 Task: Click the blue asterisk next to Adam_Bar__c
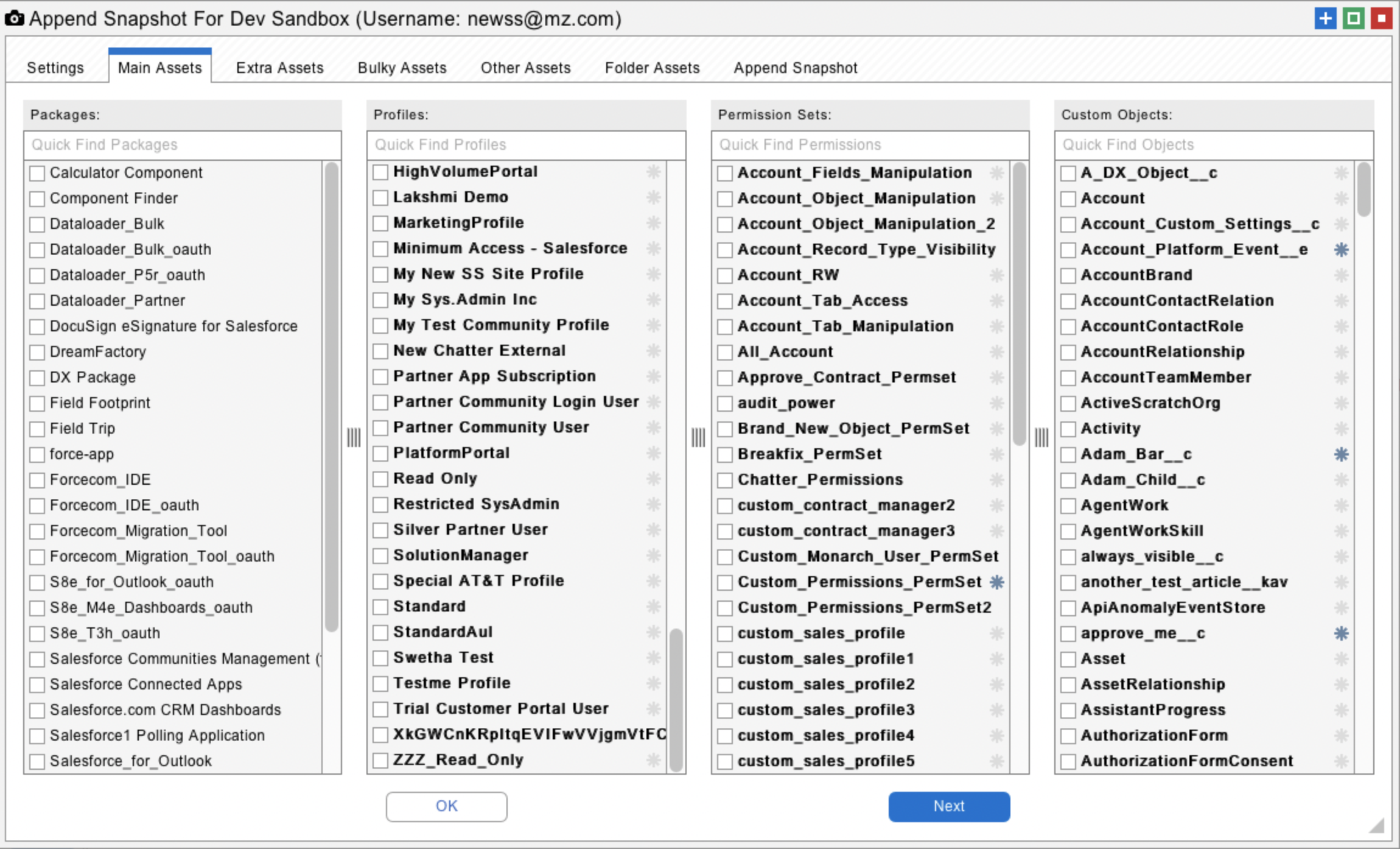(x=1341, y=454)
